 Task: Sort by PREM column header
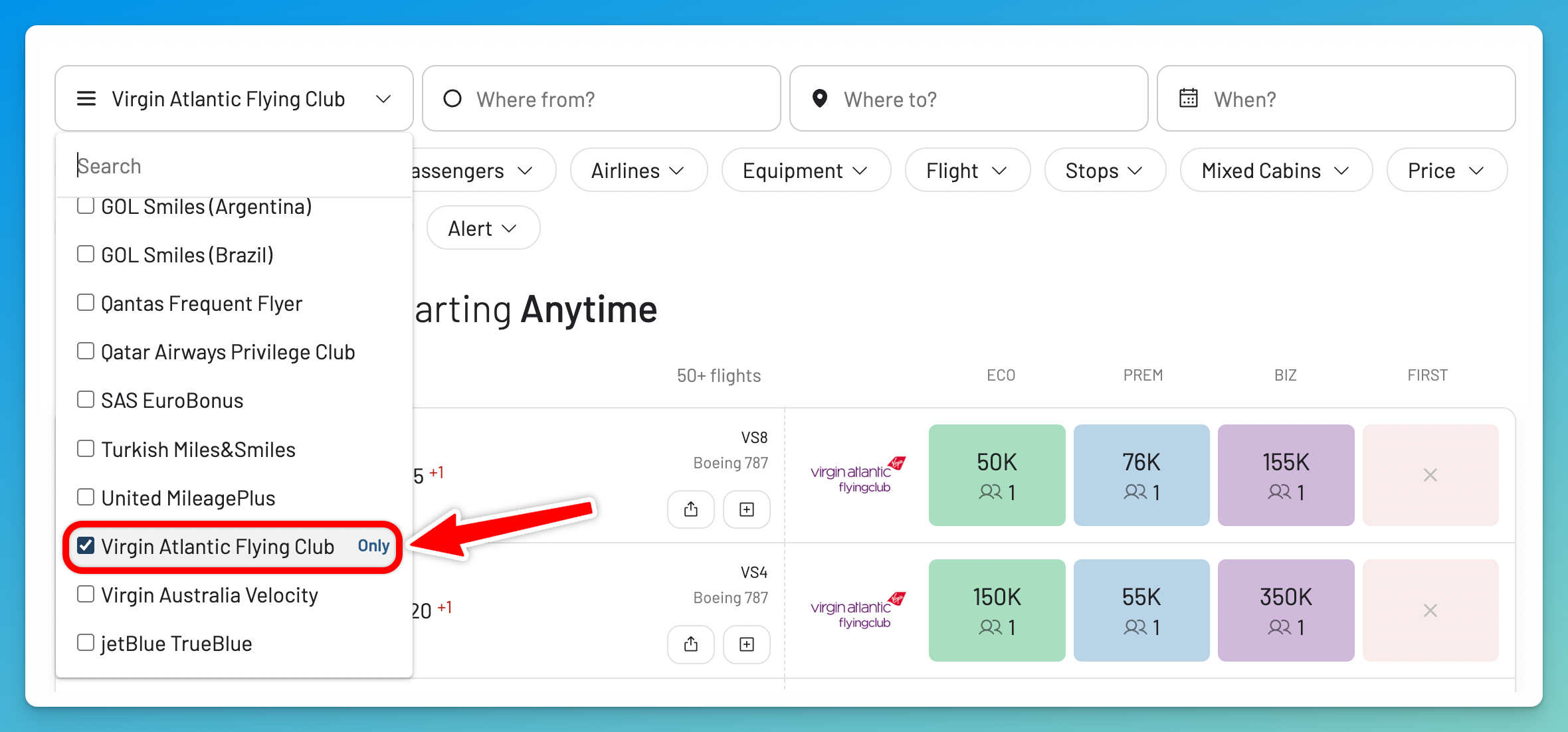coord(1143,375)
